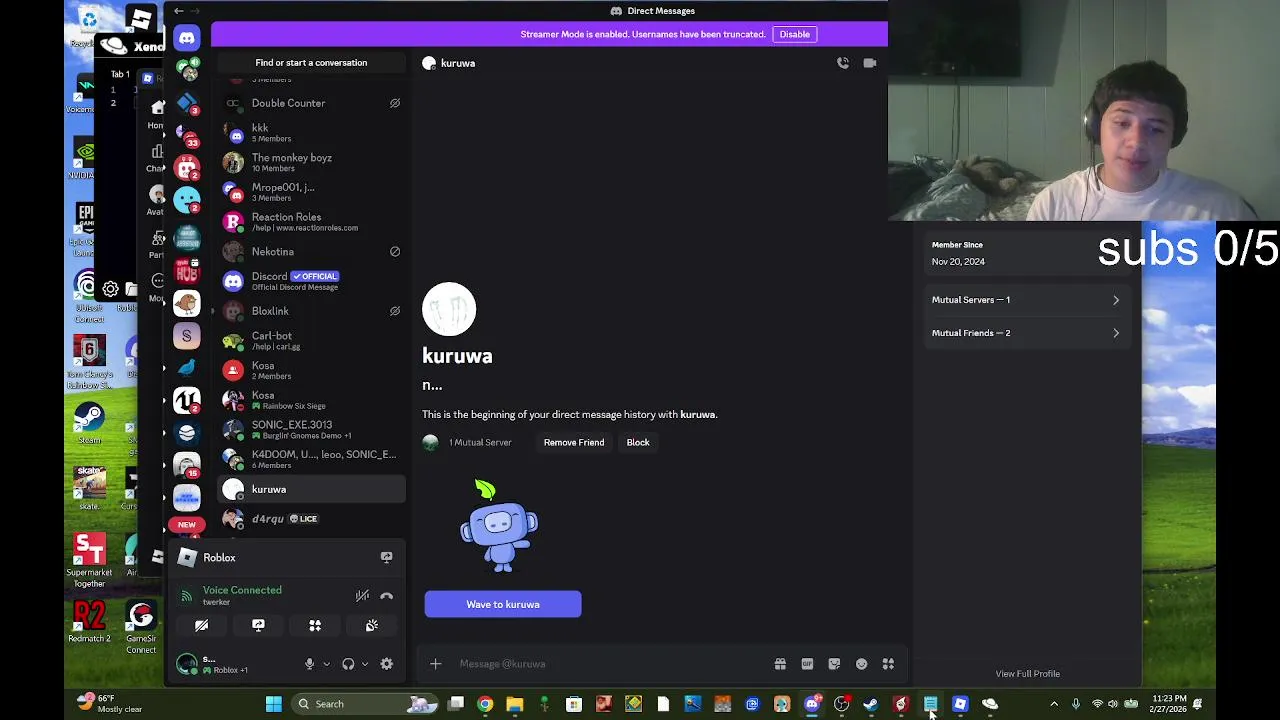This screenshot has width=1280, height=720.
Task: Expand Mutual Servers — 1
Action: point(1026,300)
